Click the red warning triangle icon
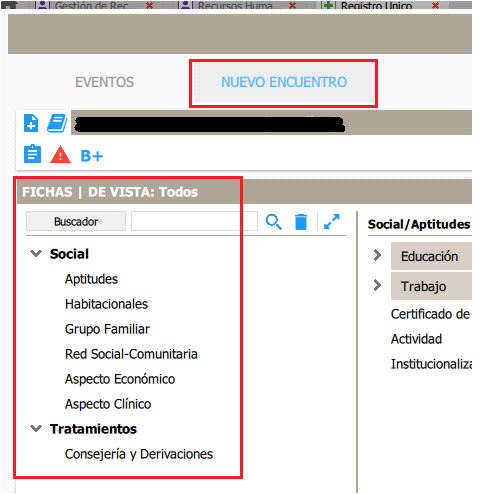Viewport: 483px width, 494px height. point(60,154)
